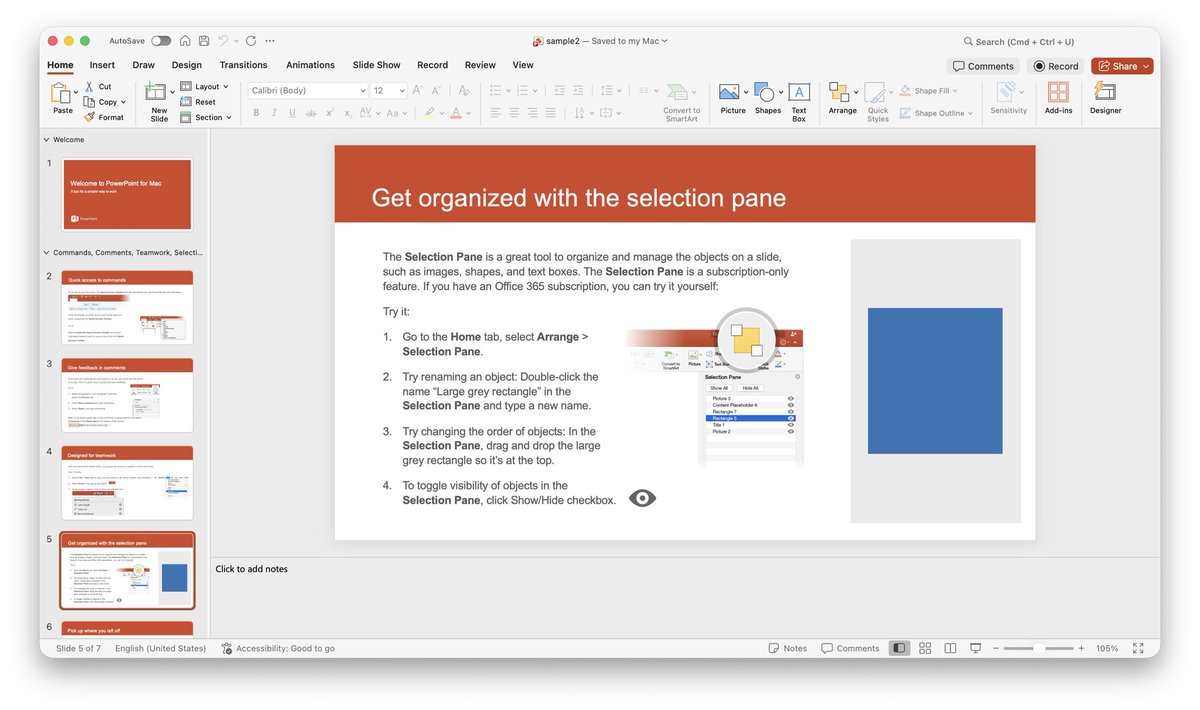Open the Insert tab
Image resolution: width=1200 pixels, height=710 pixels.
(x=102, y=65)
